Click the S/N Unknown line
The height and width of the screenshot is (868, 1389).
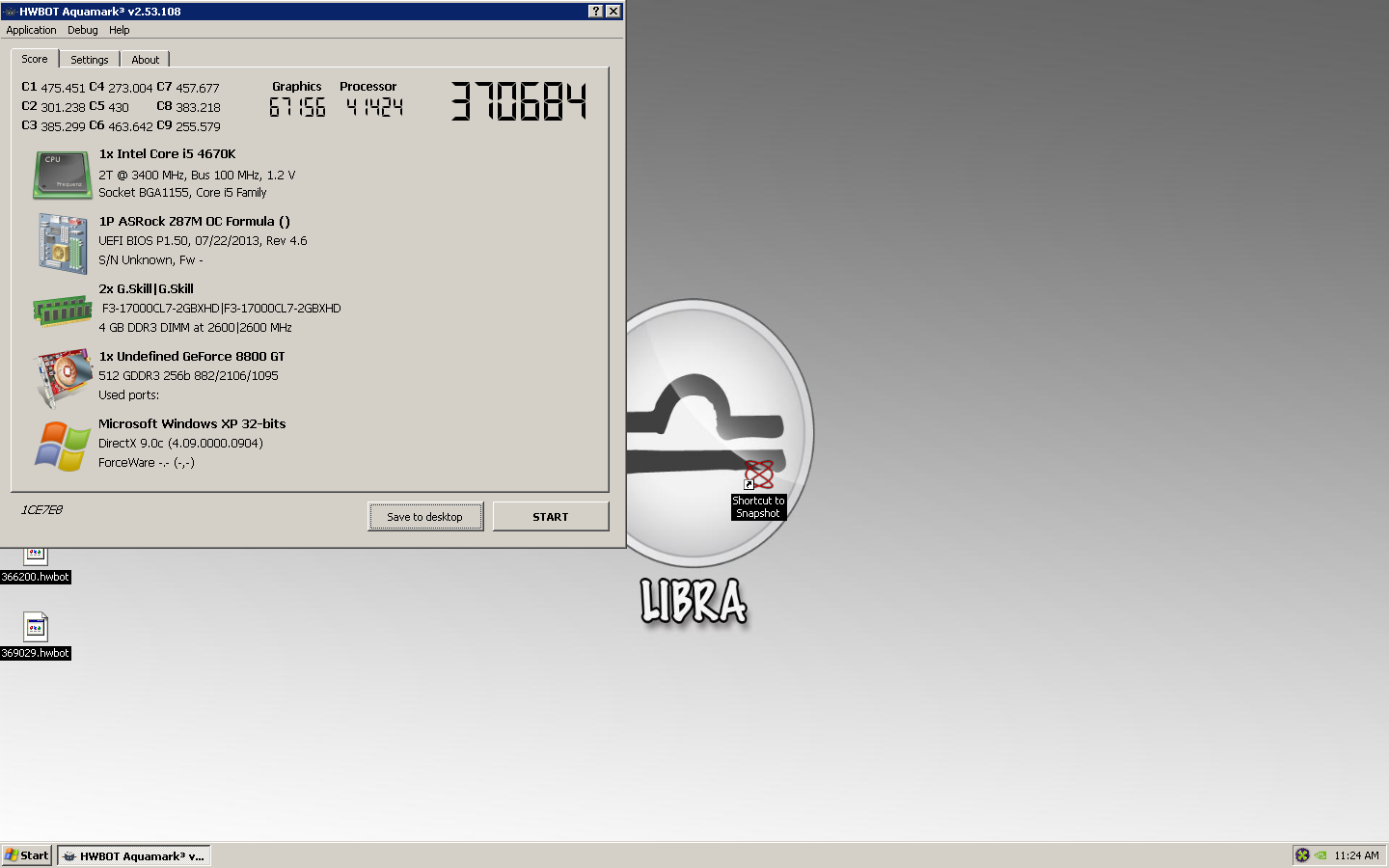[150, 260]
